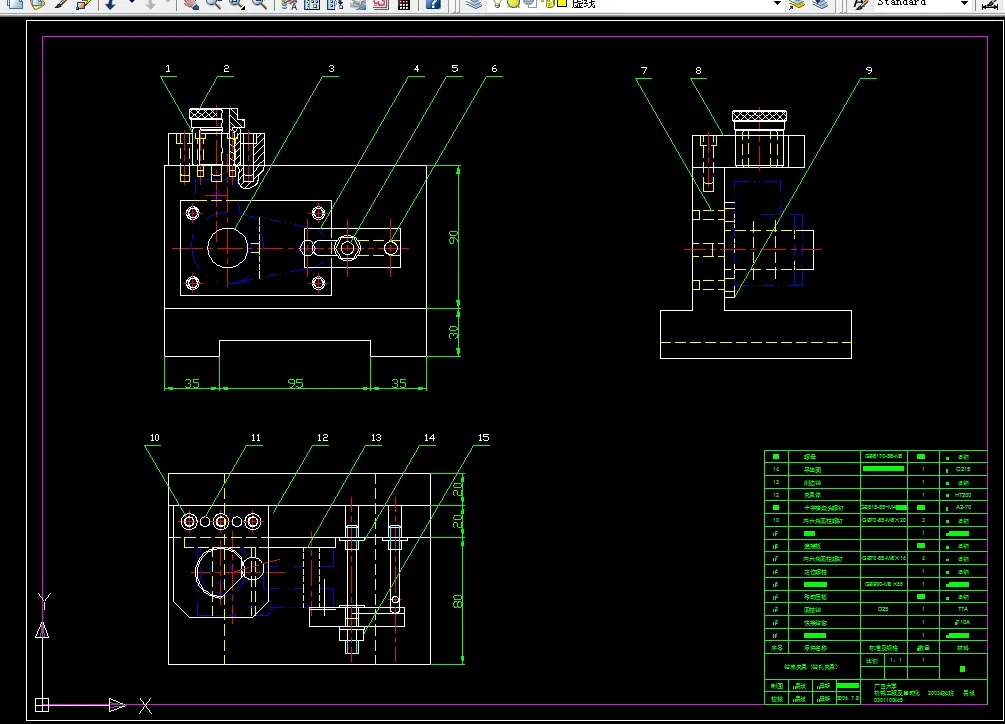This screenshot has width=1005, height=724.
Task: Select balloon label 1 in the front view
Action: tap(168, 69)
